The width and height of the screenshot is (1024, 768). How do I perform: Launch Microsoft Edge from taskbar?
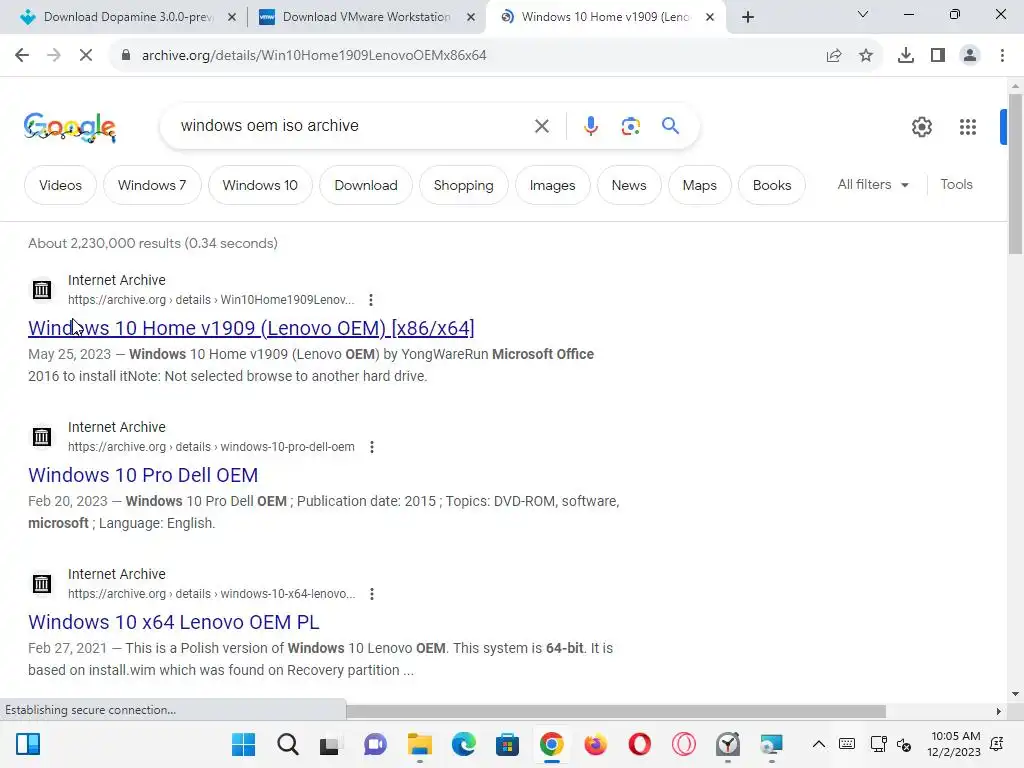[464, 744]
